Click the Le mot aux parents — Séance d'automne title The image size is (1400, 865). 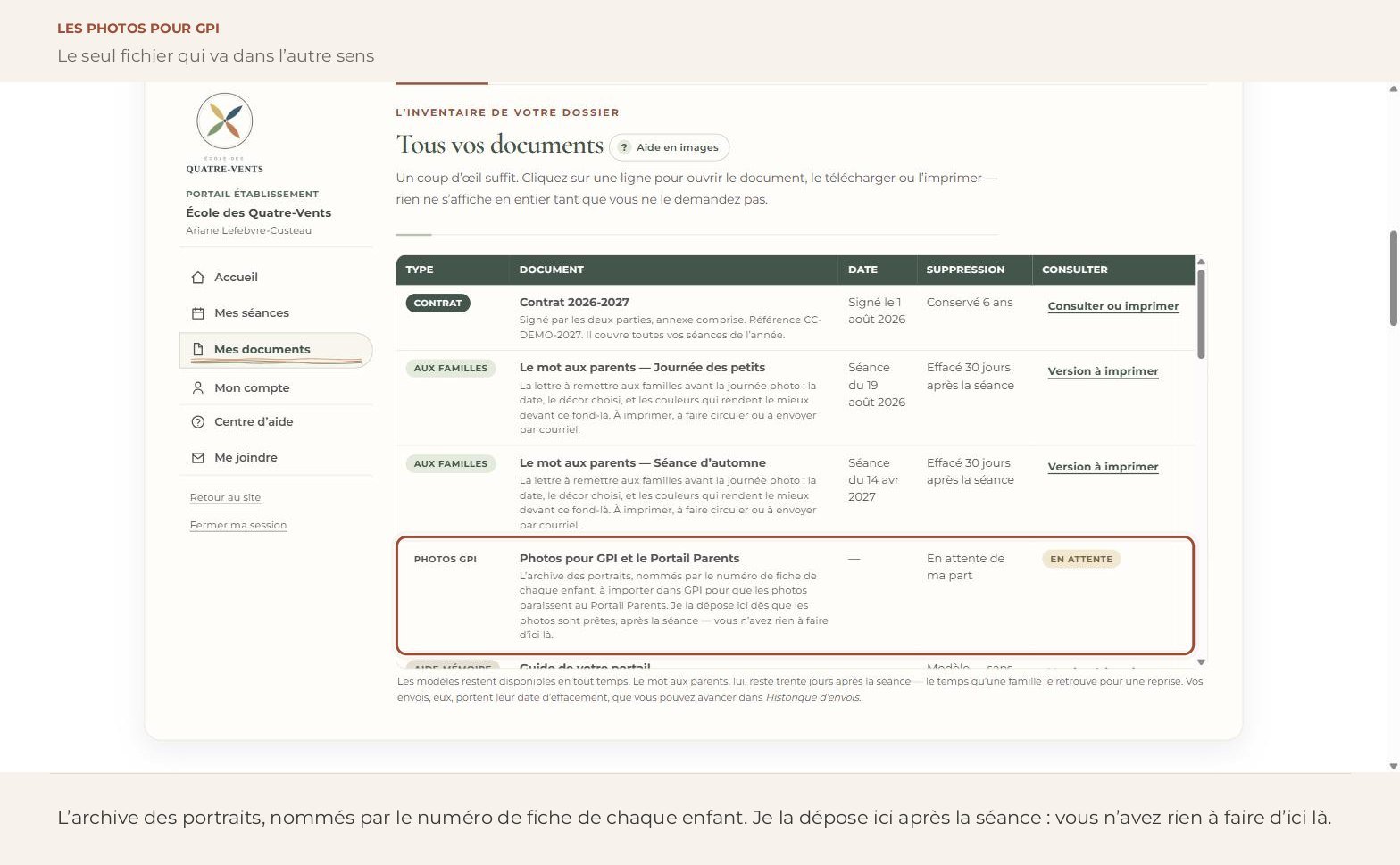(643, 463)
